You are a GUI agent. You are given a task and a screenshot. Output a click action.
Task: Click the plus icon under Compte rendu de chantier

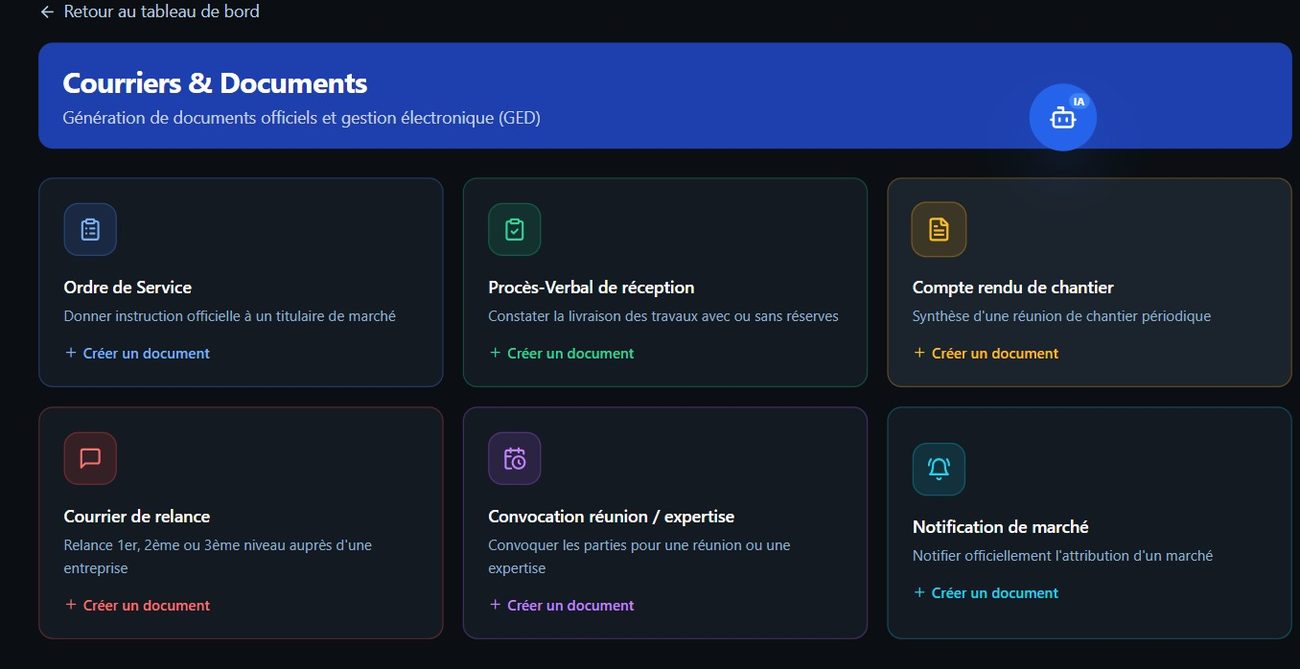pyautogui.click(x=919, y=353)
